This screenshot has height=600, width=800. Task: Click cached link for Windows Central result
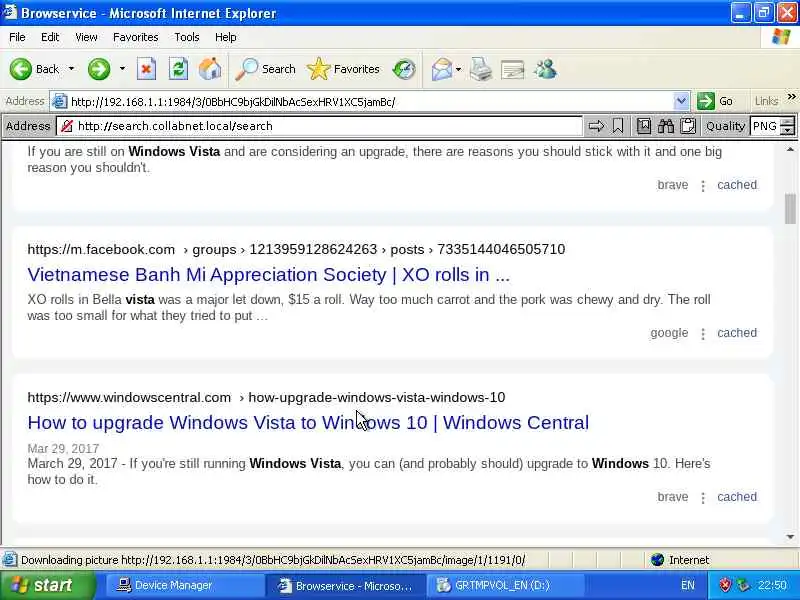(x=737, y=497)
